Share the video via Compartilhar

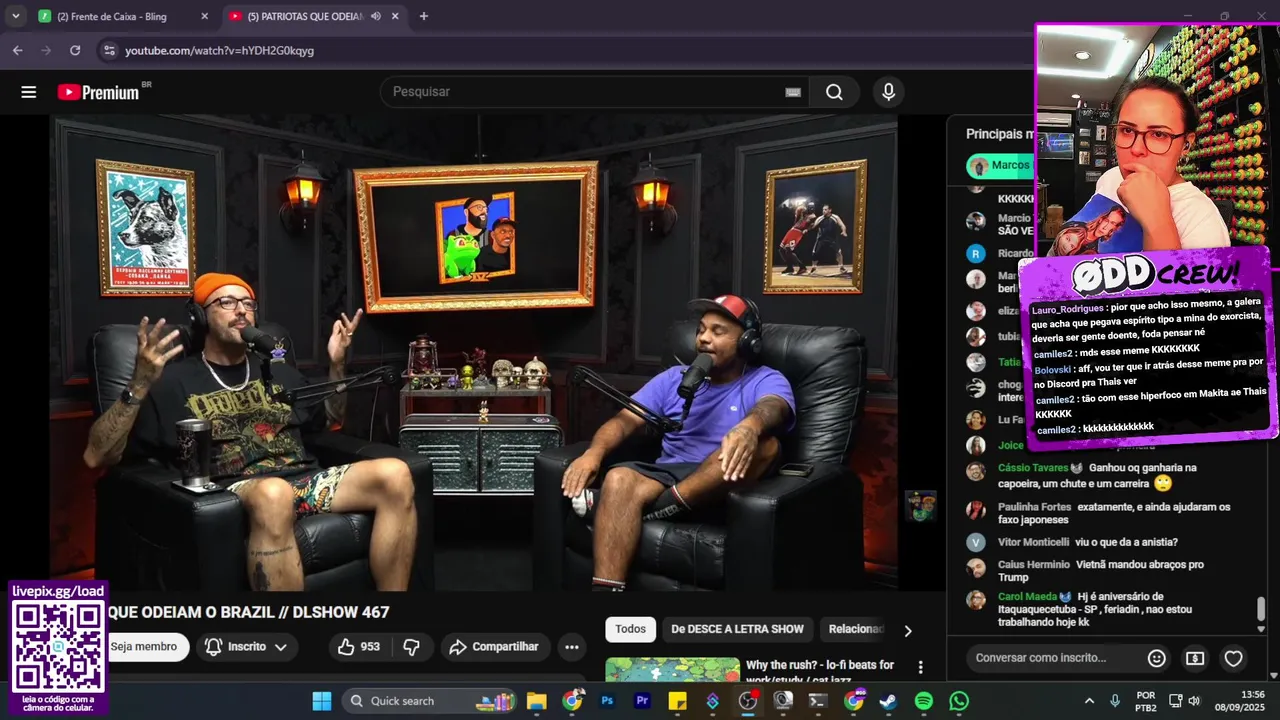click(x=494, y=647)
